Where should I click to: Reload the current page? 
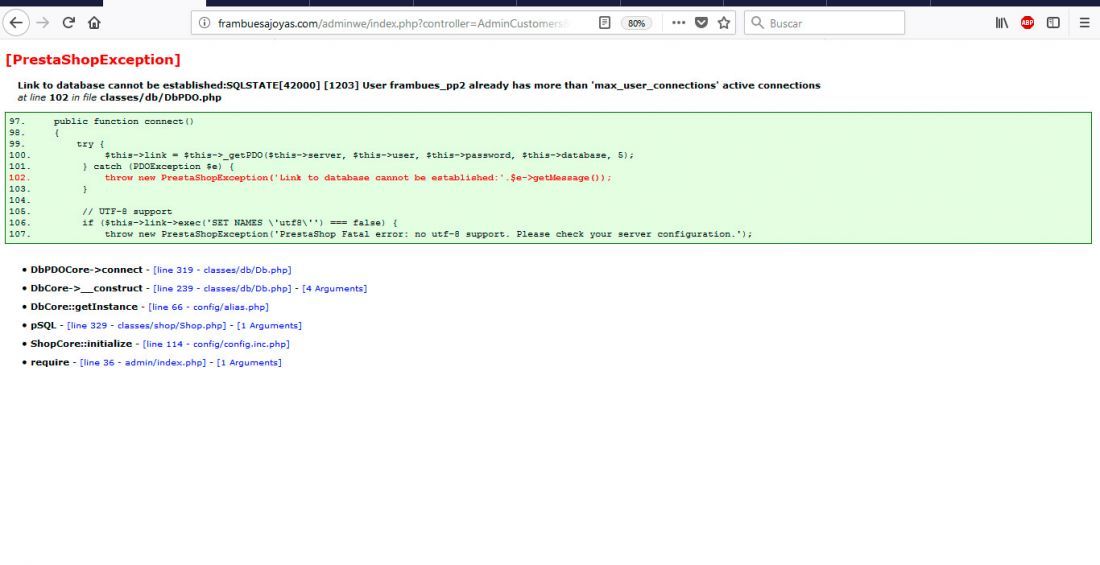[x=69, y=23]
